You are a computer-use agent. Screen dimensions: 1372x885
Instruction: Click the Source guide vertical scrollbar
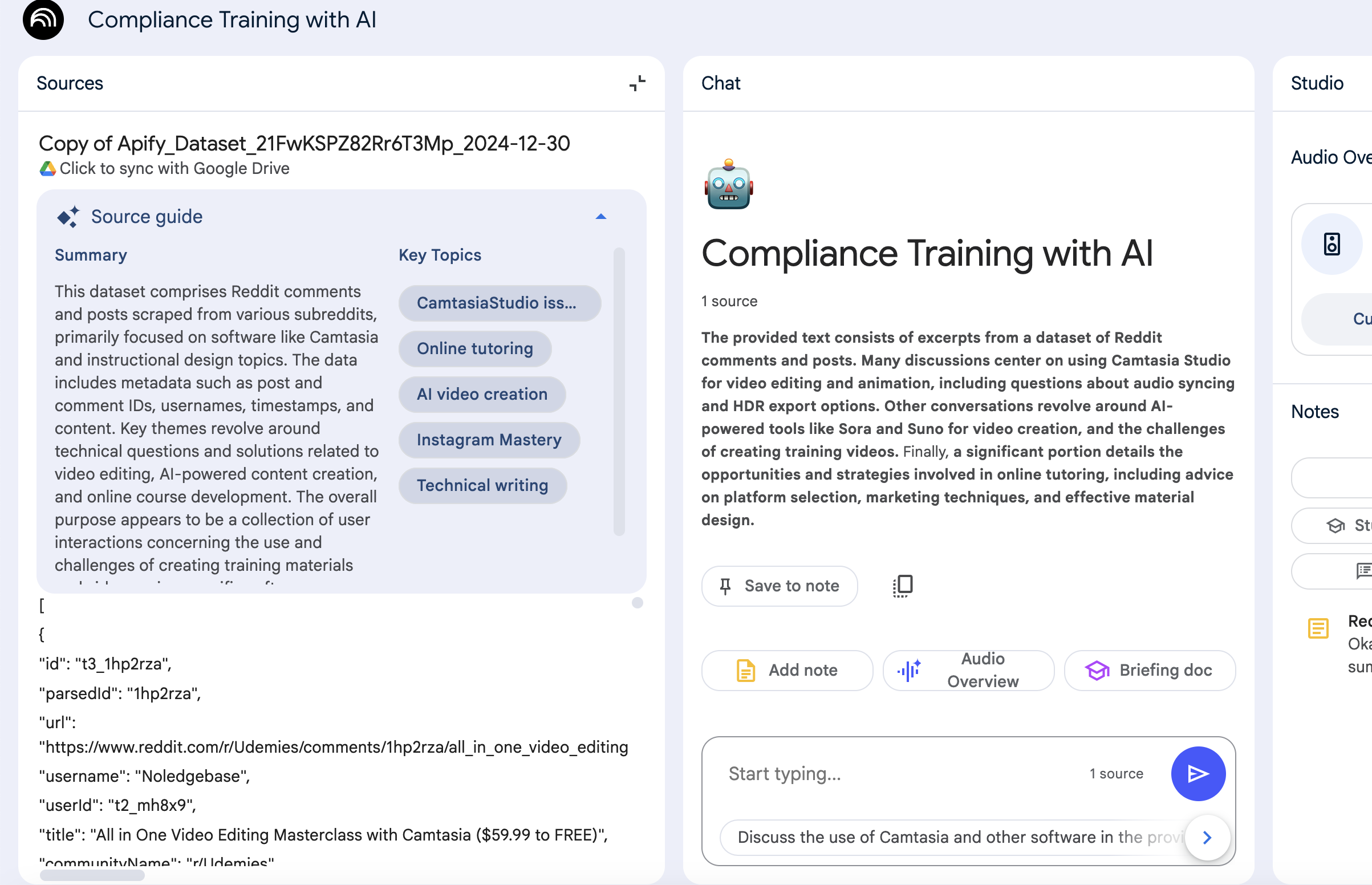[x=619, y=391]
